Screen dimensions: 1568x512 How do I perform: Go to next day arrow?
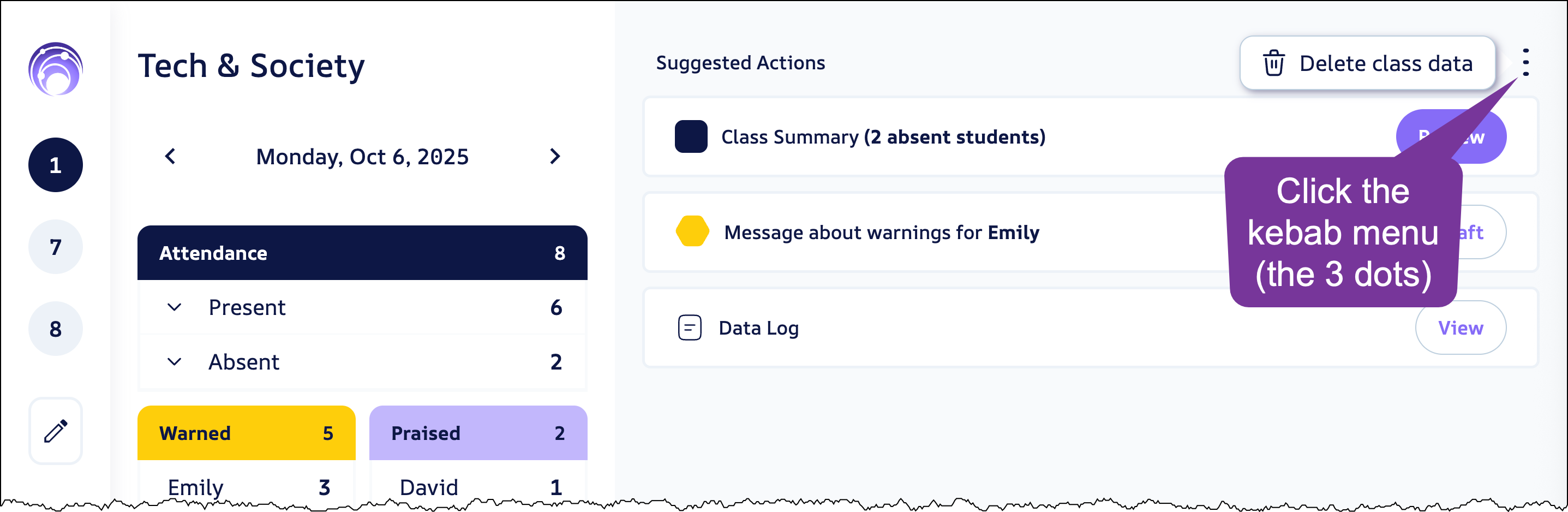click(554, 157)
